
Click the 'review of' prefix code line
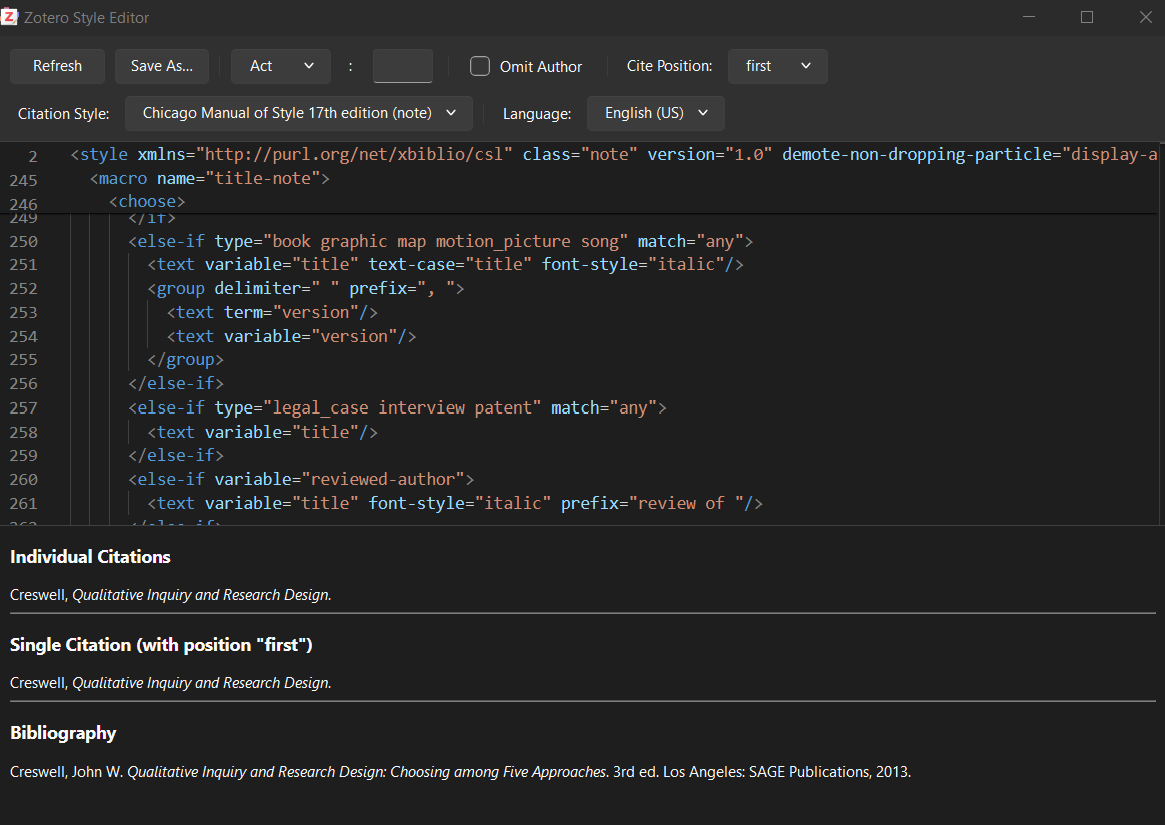[x=455, y=503]
